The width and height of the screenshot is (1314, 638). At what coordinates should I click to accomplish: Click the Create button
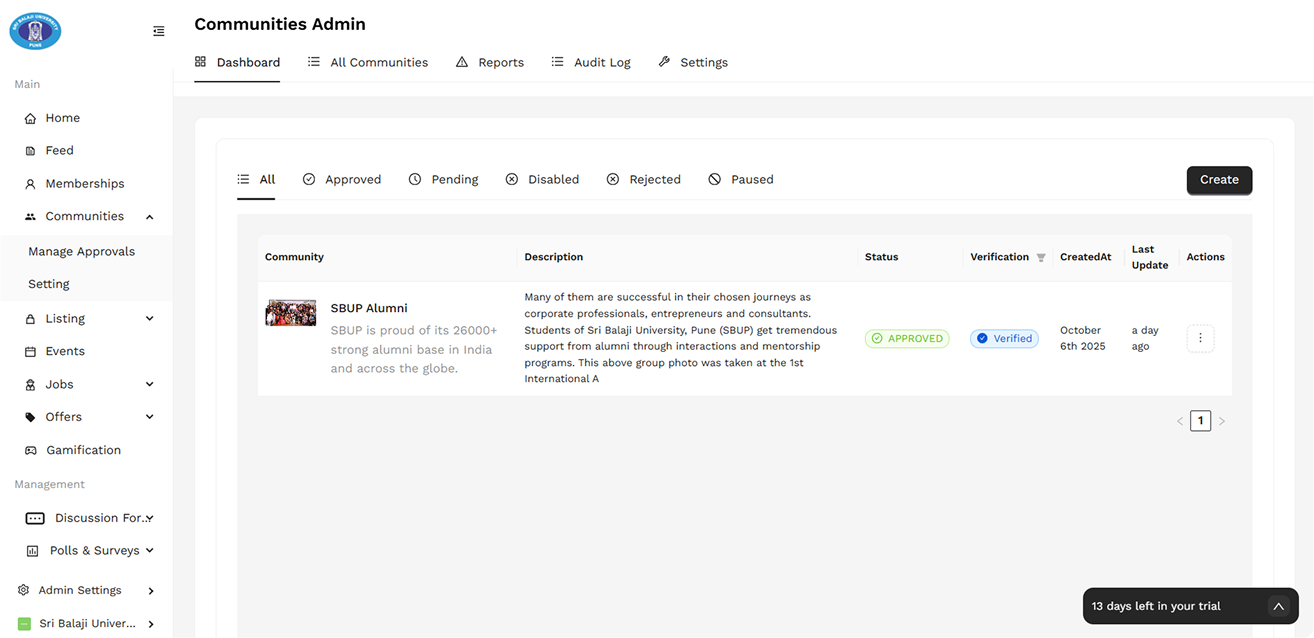[x=1219, y=180]
